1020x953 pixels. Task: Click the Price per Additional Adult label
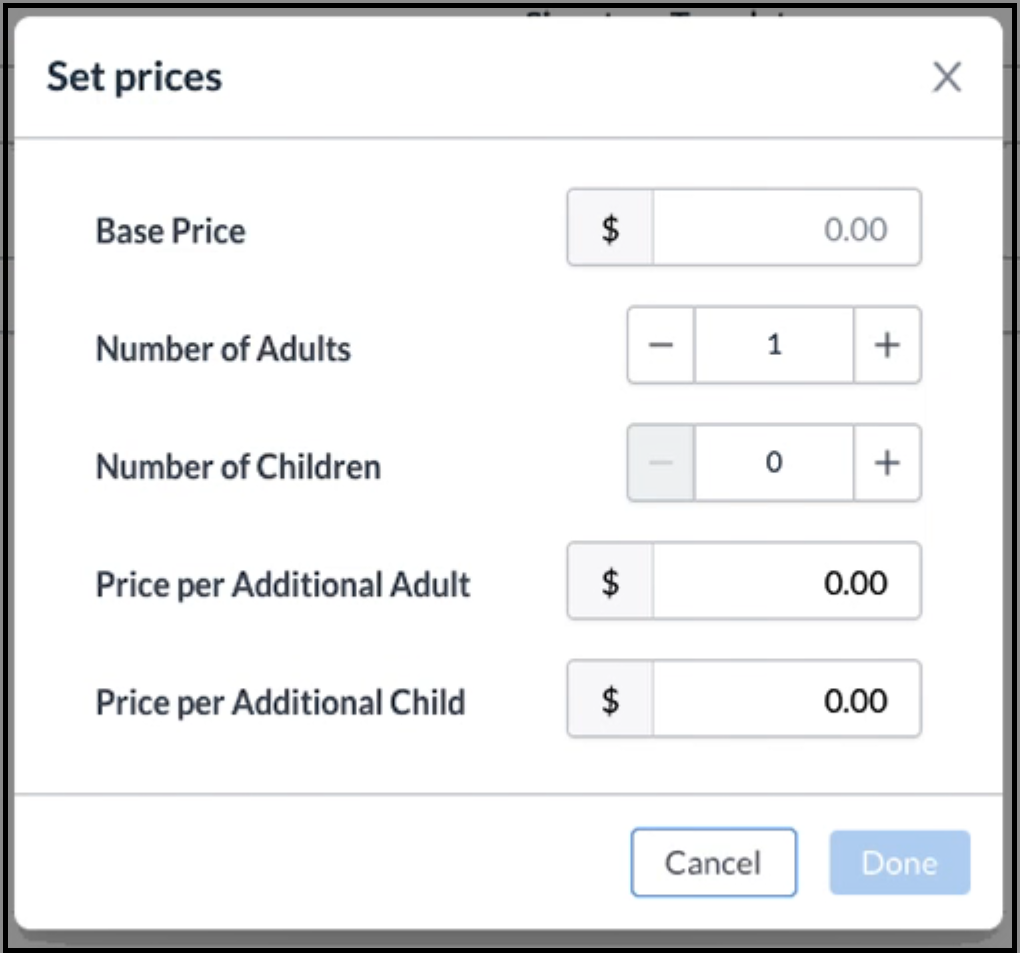tap(281, 584)
